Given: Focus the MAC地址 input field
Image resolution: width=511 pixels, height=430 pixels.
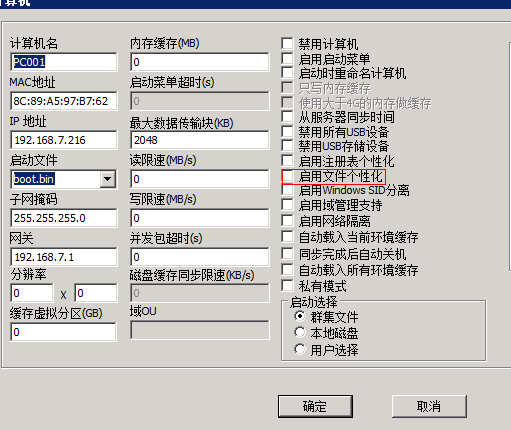Looking at the screenshot, I should (x=64, y=101).
